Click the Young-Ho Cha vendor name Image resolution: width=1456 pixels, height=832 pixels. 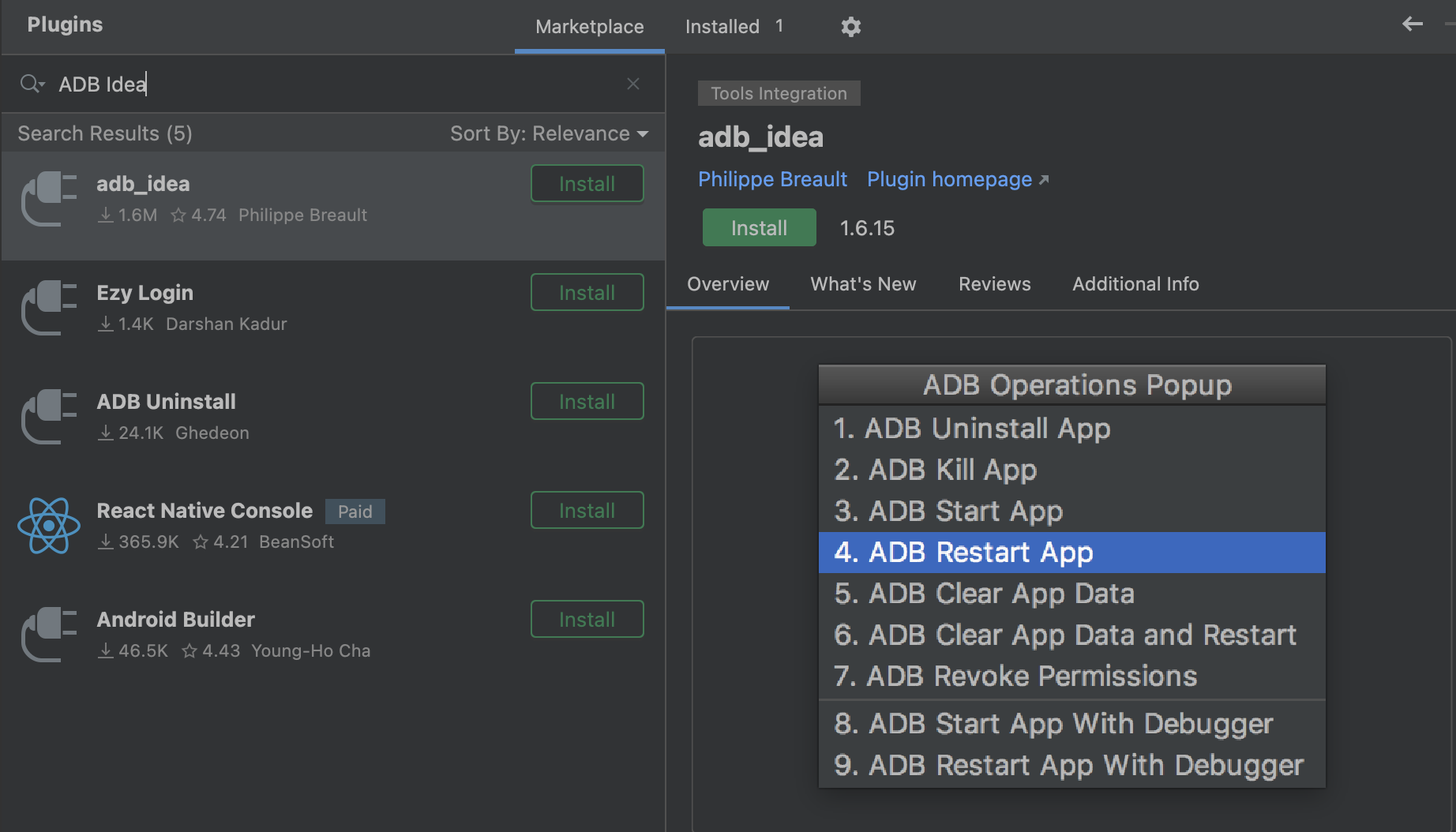point(311,650)
